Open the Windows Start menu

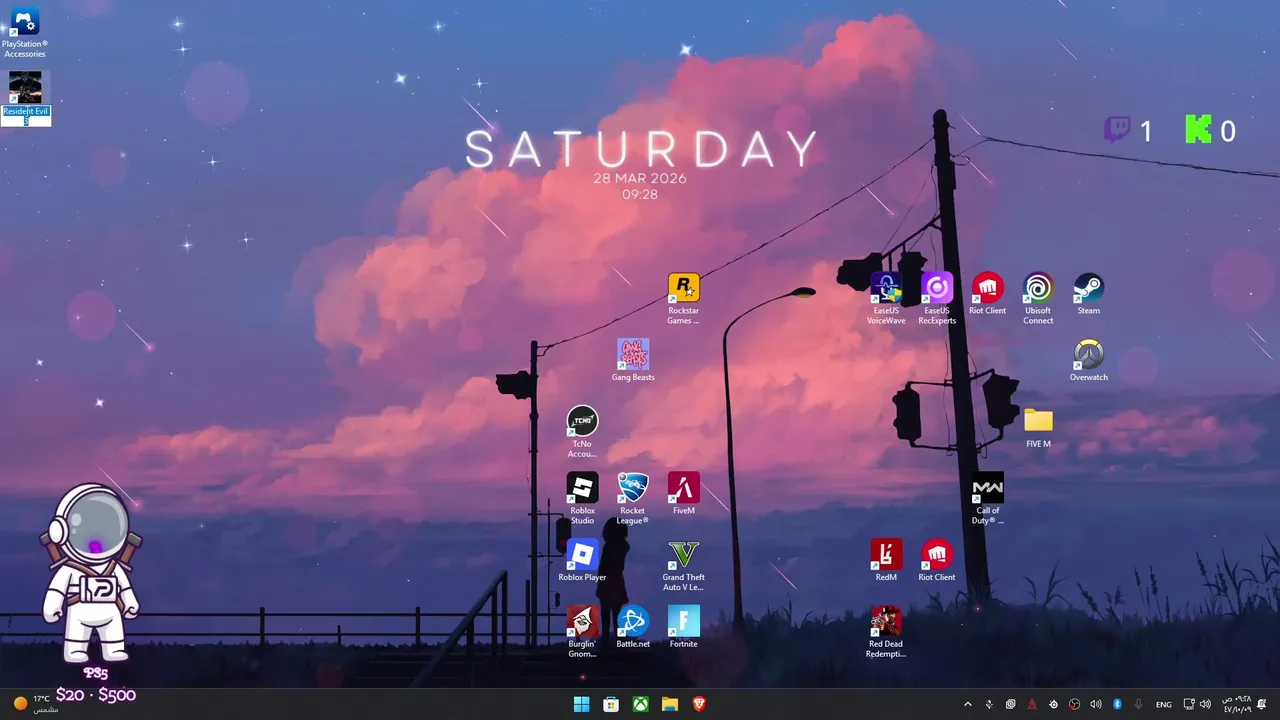[x=581, y=704]
